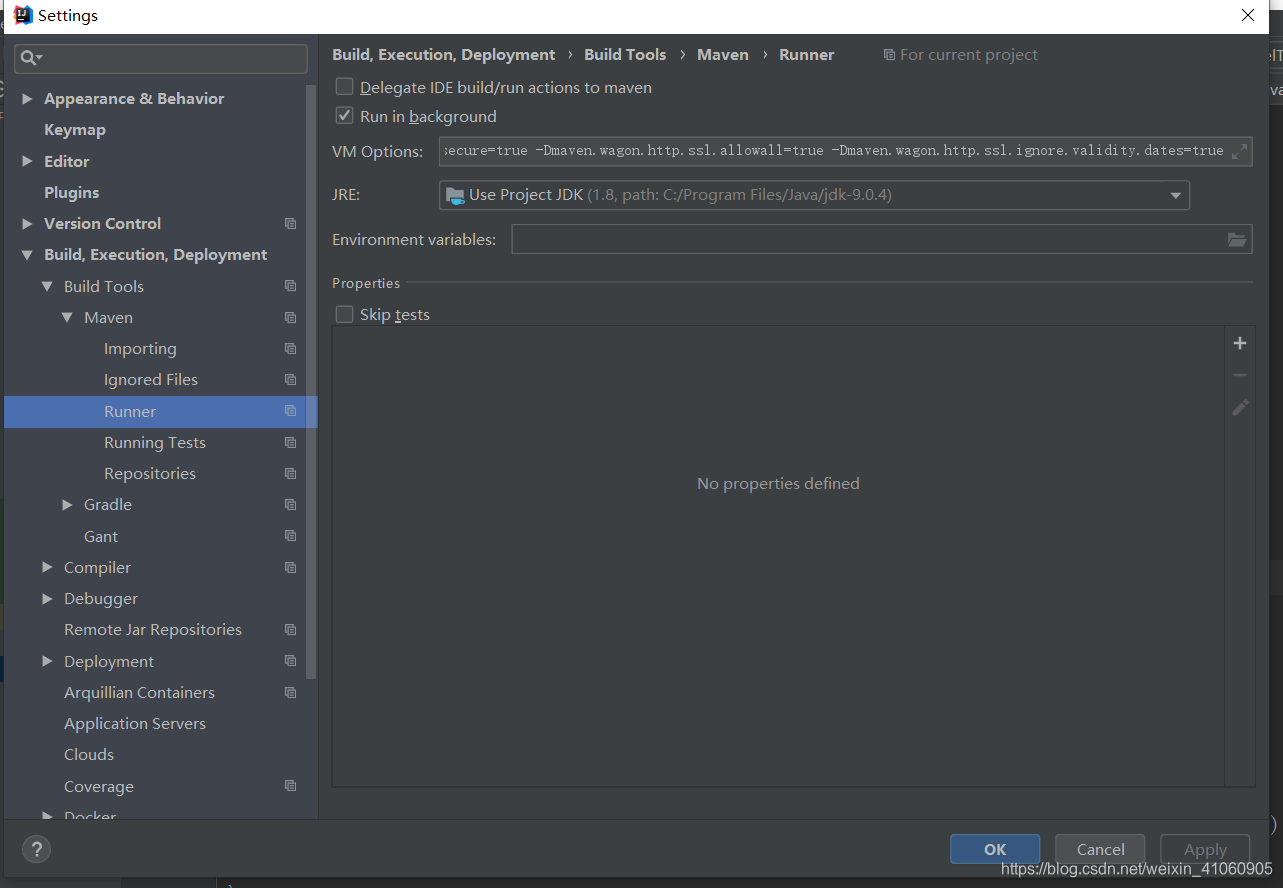Expand the Deployment node arrow

point(47,661)
